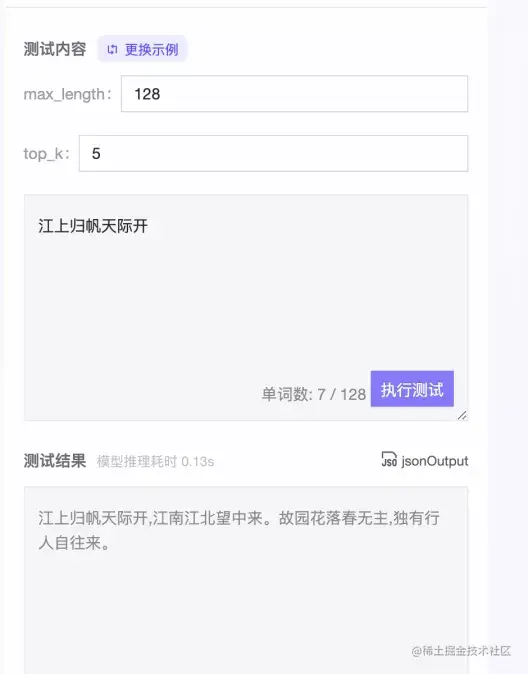Viewport: 528px width, 674px height.
Task: Run the test with 执行测试 button
Action: point(412,389)
